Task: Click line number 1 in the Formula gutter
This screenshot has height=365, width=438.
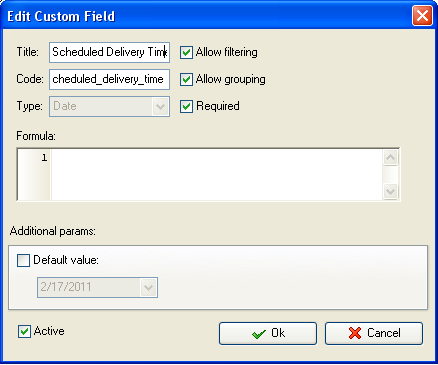Action: (x=44, y=157)
